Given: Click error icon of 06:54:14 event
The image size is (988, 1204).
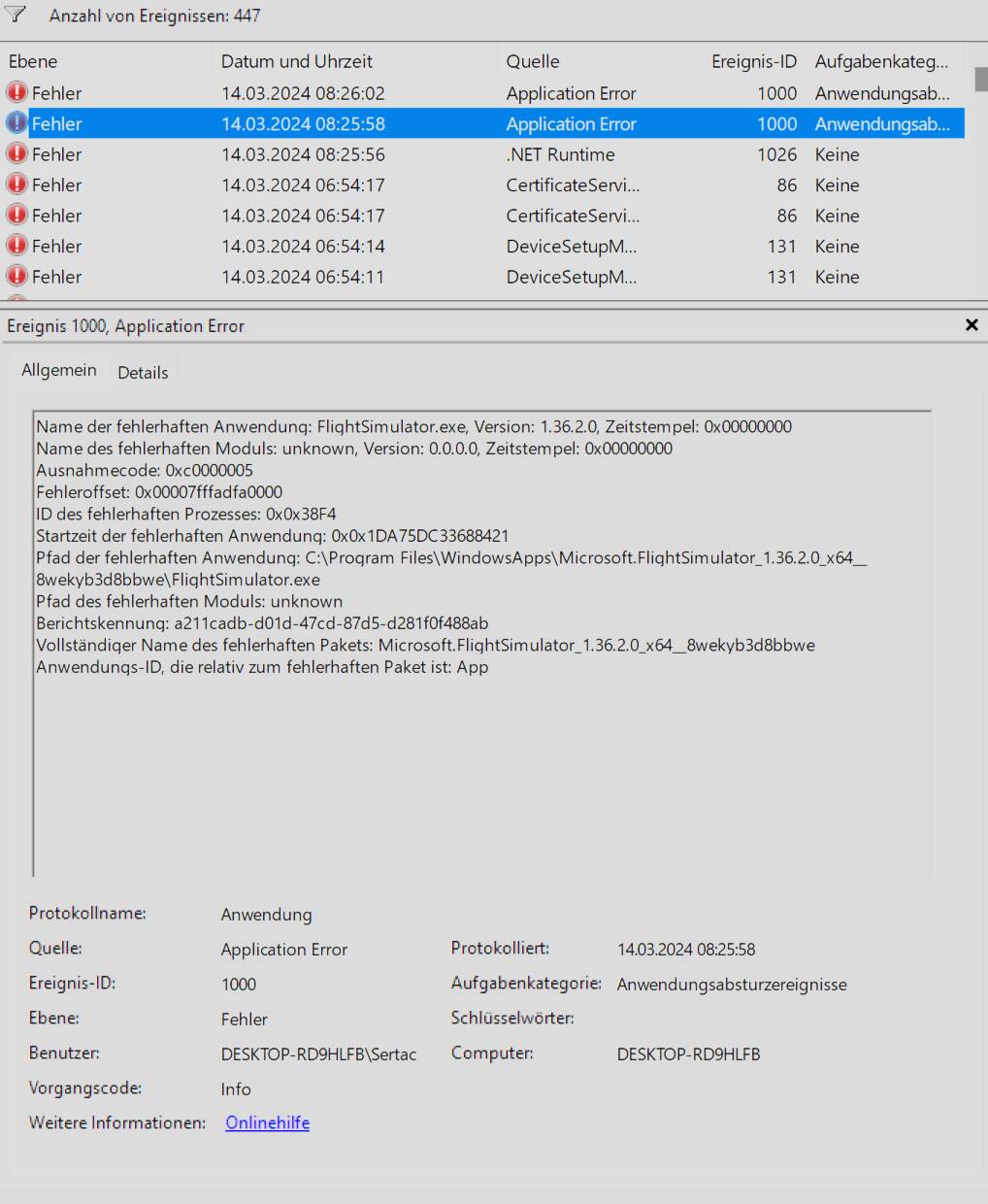Looking at the screenshot, I should point(16,246).
